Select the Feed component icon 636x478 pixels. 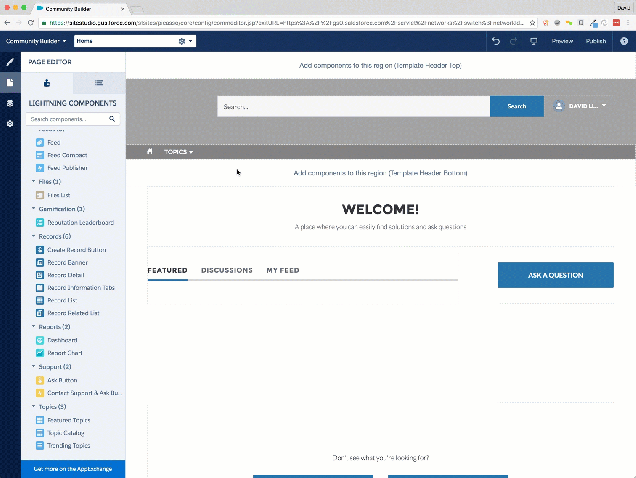point(40,142)
